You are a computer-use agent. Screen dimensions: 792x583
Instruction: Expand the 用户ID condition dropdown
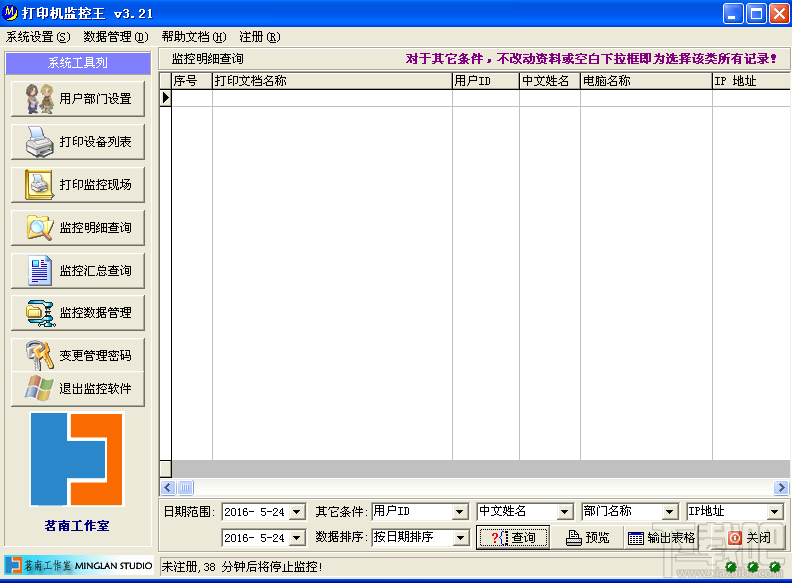click(x=459, y=512)
